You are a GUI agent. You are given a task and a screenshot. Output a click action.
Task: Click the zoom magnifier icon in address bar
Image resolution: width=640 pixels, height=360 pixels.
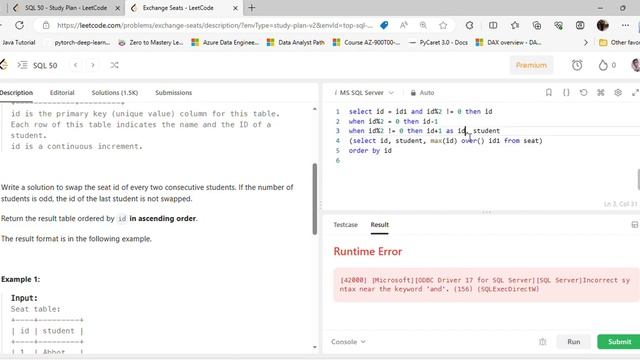click(423, 25)
